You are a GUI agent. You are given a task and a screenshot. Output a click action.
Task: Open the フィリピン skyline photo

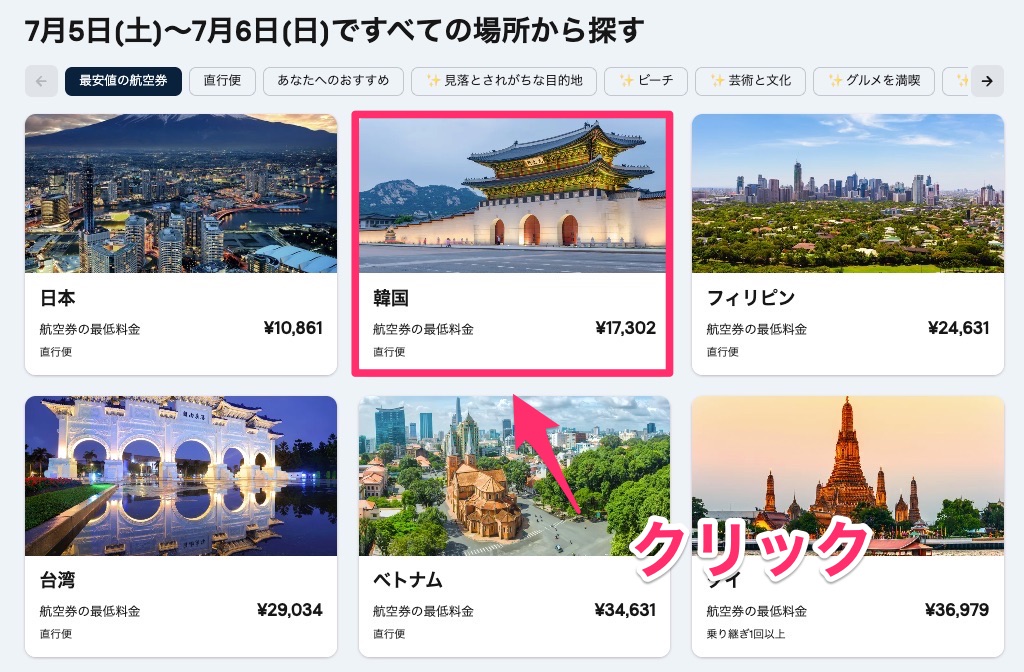click(x=848, y=193)
